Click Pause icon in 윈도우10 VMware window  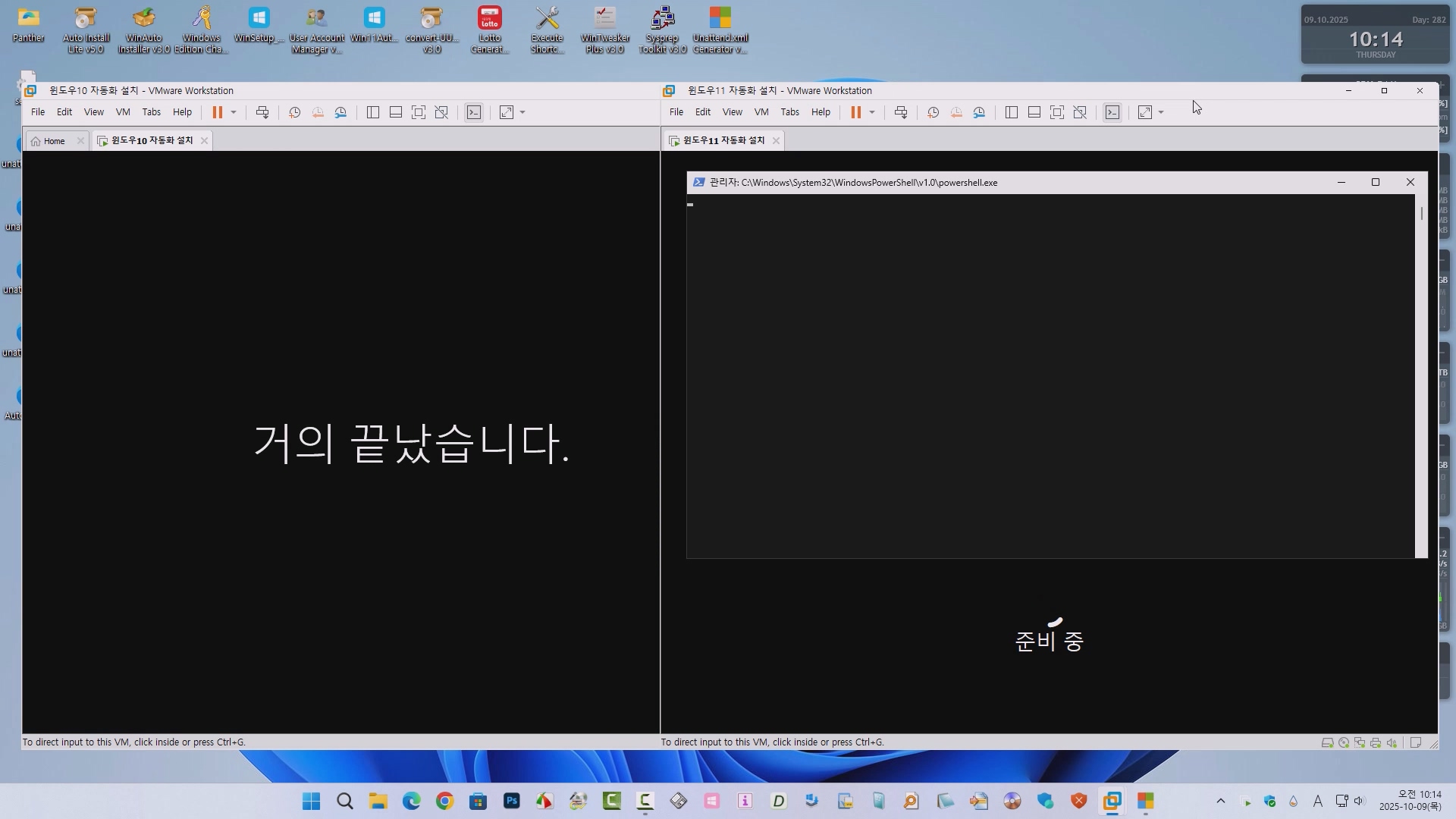217,112
